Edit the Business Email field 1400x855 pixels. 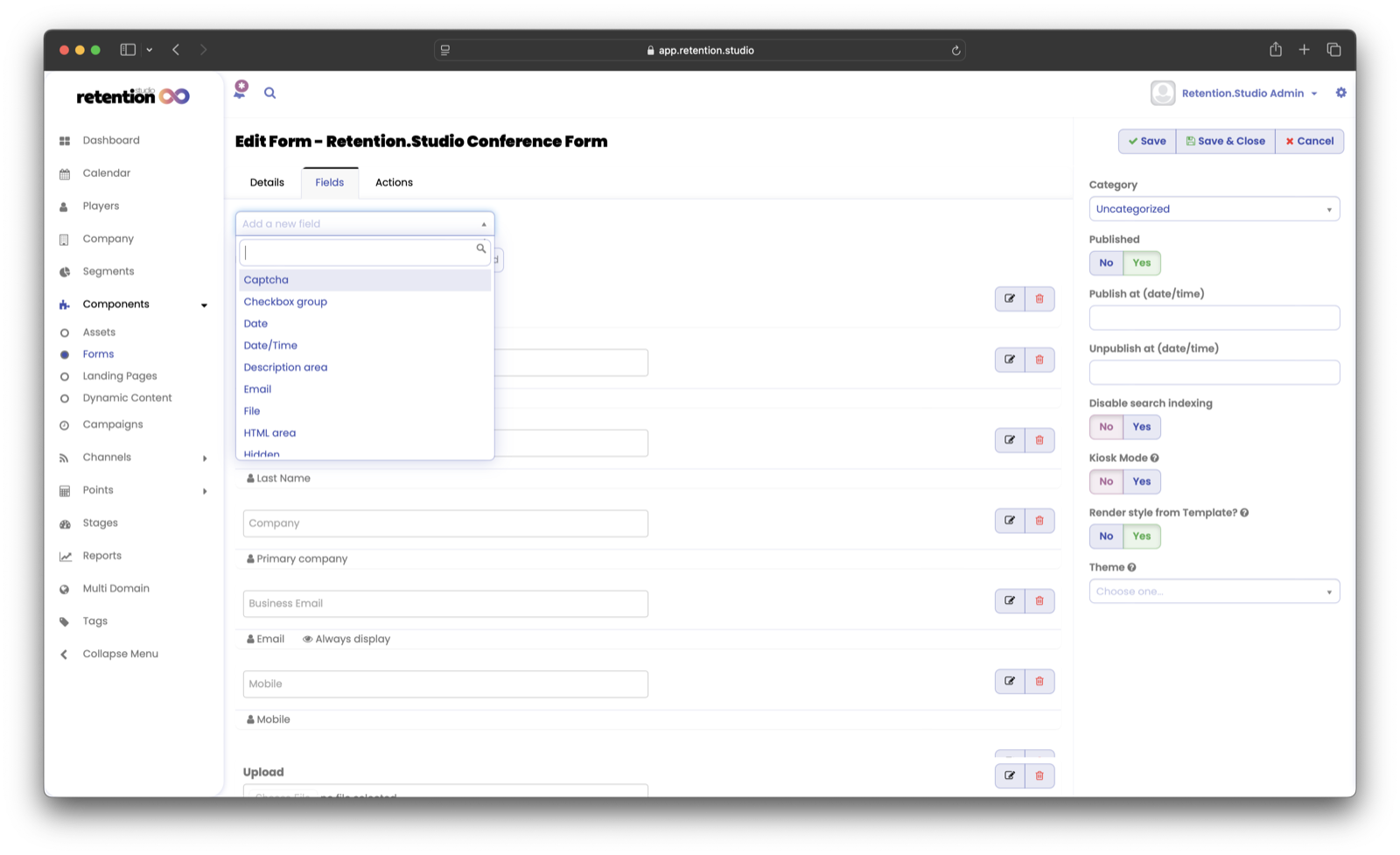[x=1010, y=601]
